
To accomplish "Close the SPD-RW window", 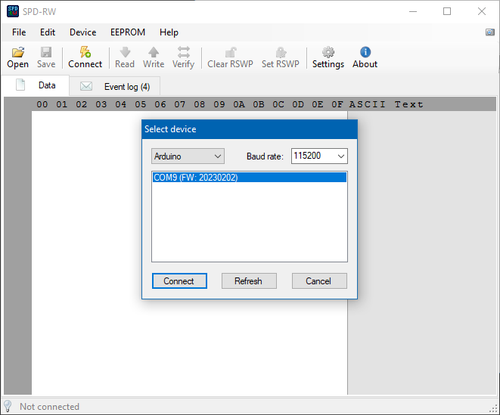I will click(x=482, y=11).
